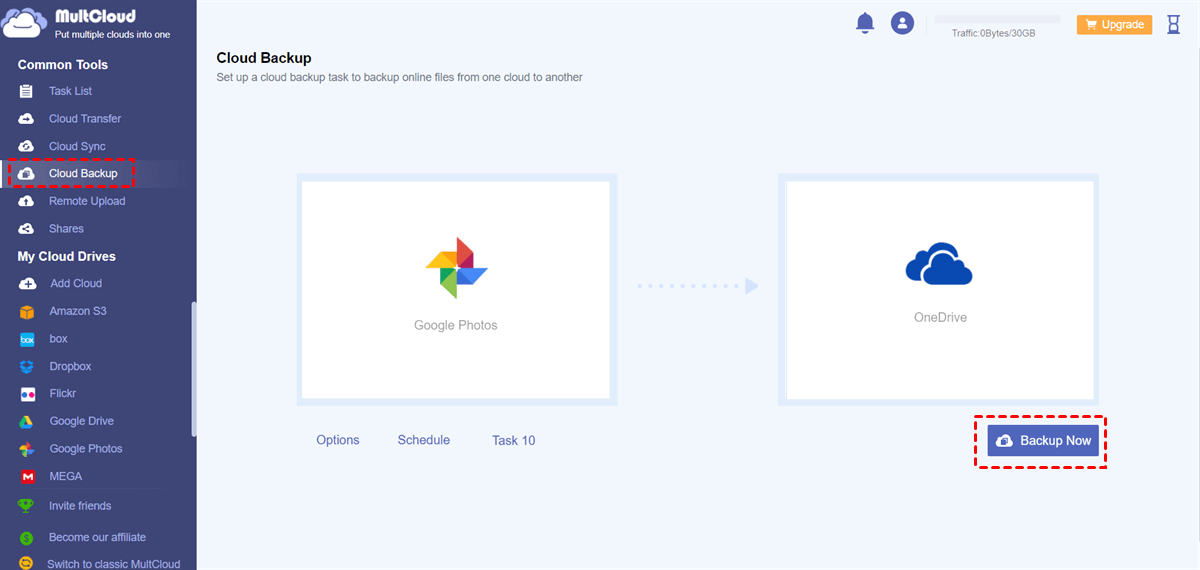Click the Traffic:0Bytes/30GB text
The height and width of the screenshot is (570, 1200).
click(993, 33)
